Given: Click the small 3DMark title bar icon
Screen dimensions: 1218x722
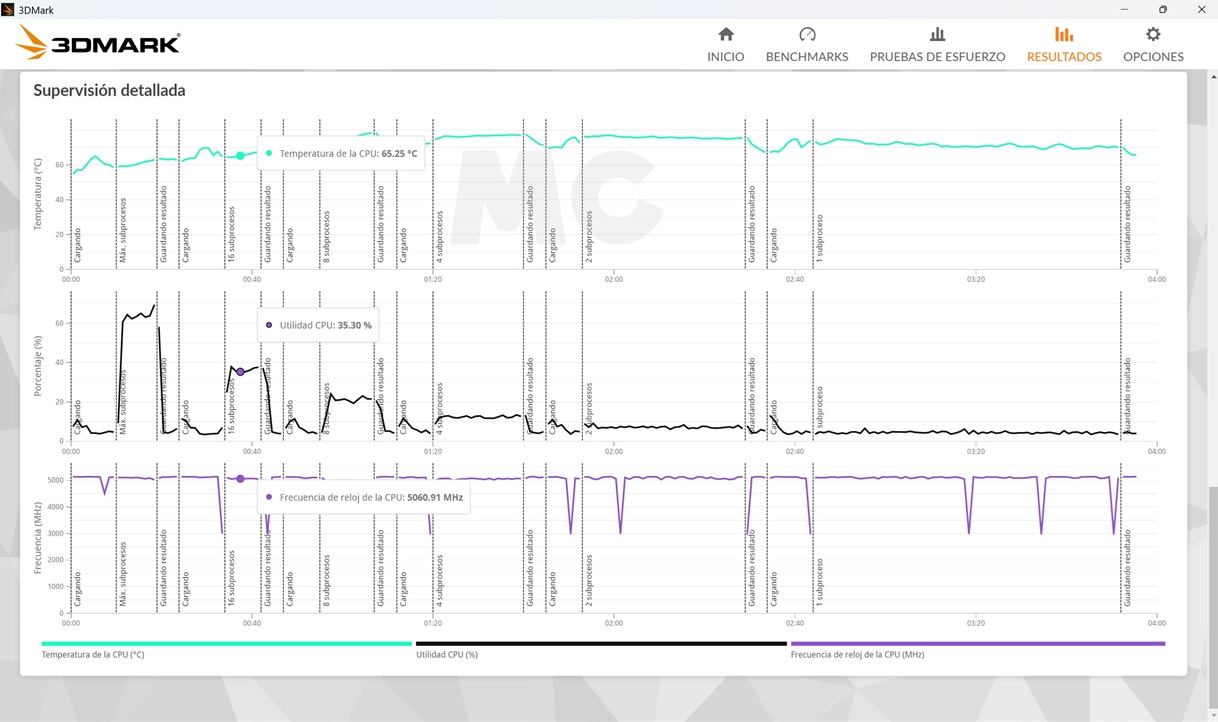Looking at the screenshot, I should pyautogui.click(x=9, y=9).
